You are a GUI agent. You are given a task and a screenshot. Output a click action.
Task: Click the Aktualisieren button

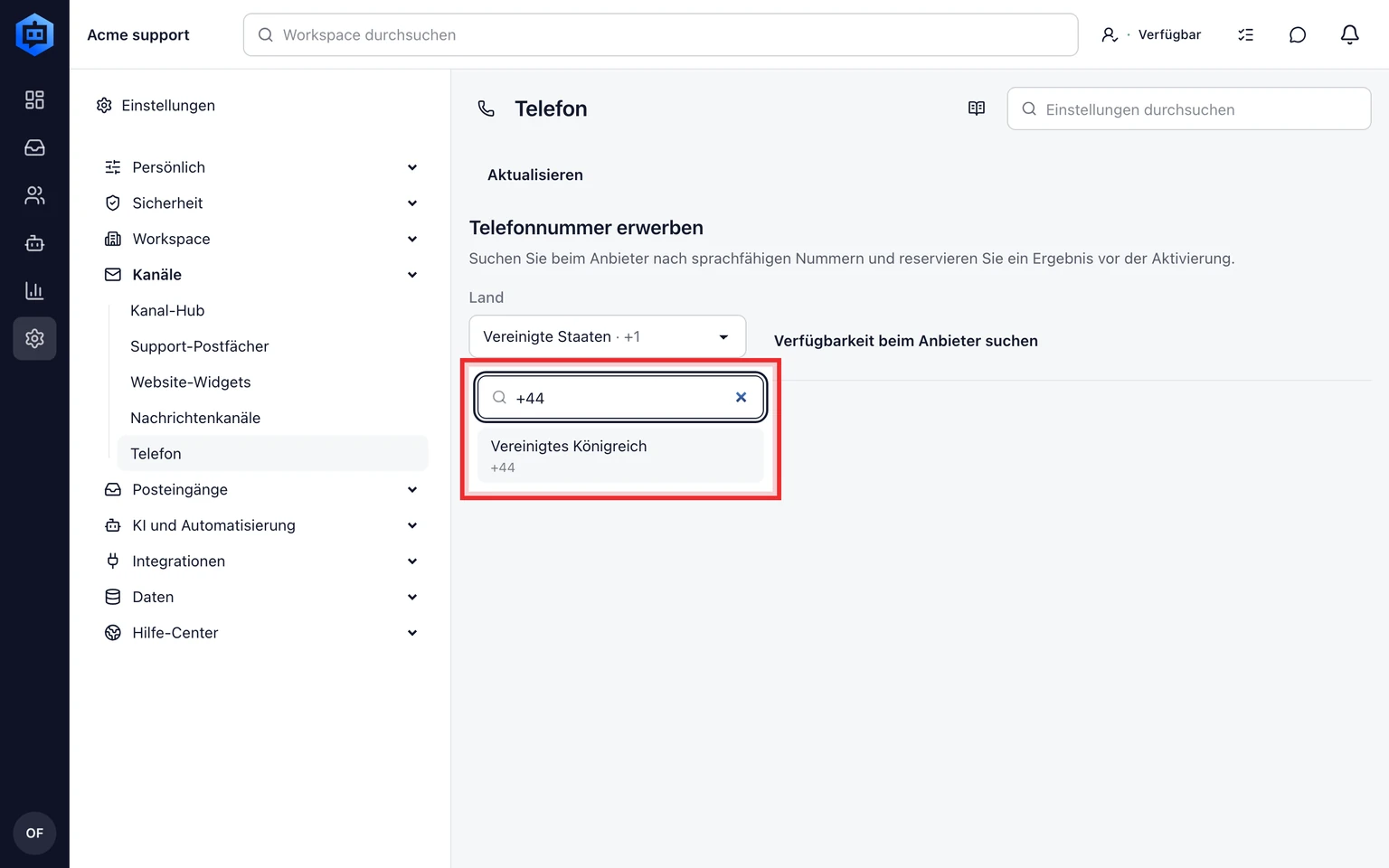pyautogui.click(x=534, y=175)
